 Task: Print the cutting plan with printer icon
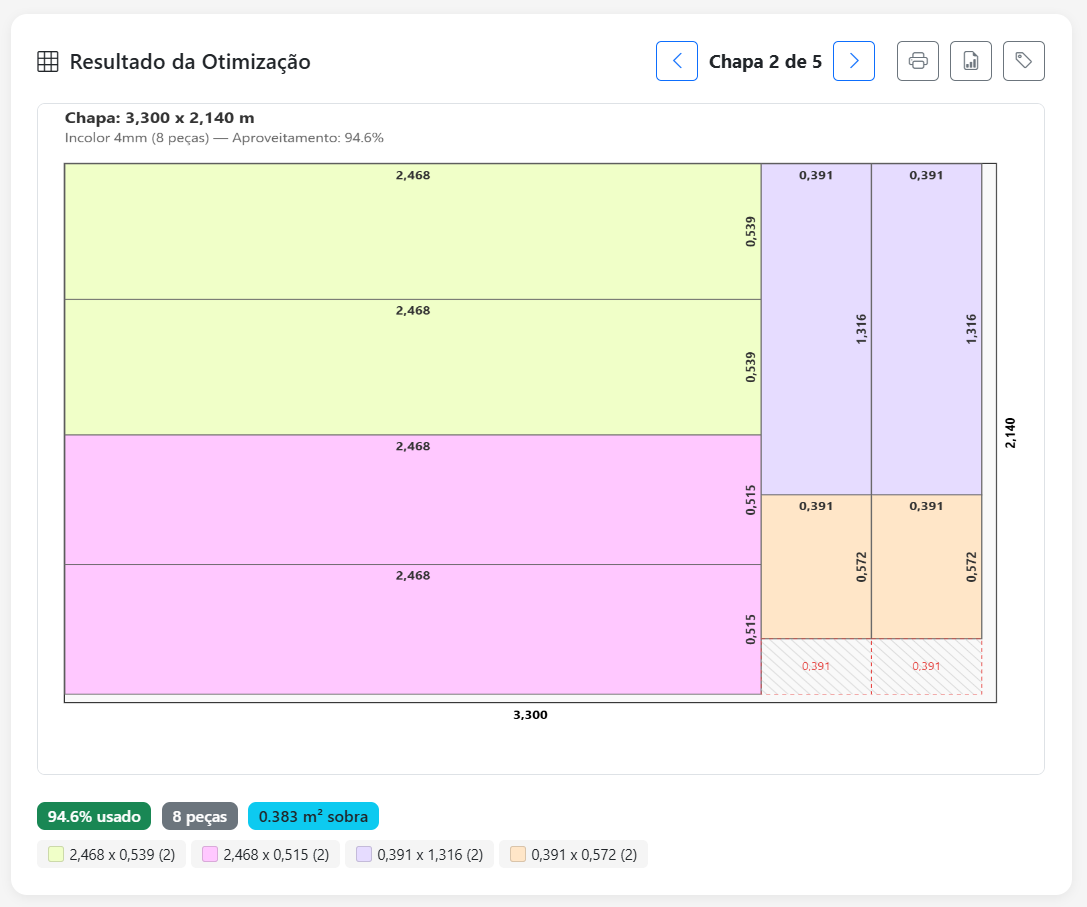[x=918, y=61]
